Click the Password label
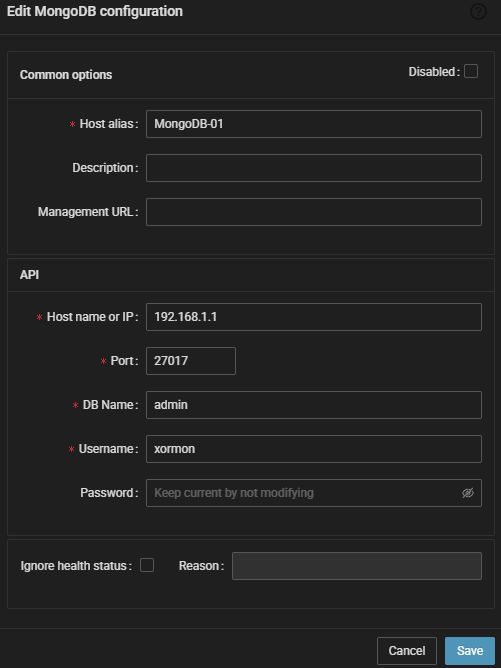501x668 pixels. [109, 493]
